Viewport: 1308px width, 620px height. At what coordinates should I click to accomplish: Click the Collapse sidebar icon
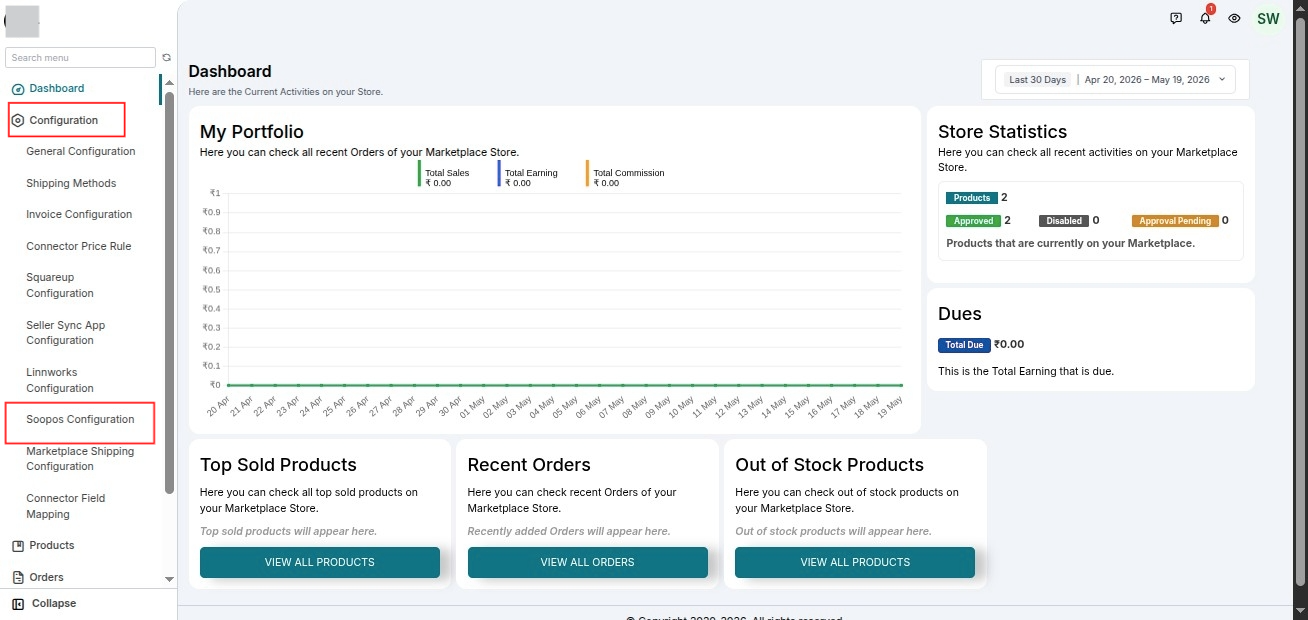pos(18,604)
